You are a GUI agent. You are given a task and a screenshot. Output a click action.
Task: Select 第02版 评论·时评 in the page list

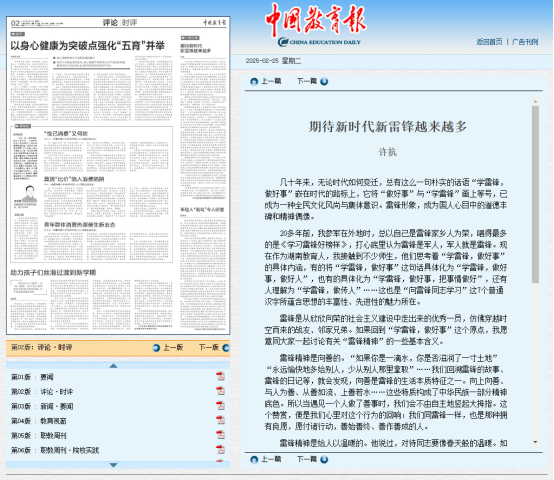pyautogui.click(x=42, y=392)
